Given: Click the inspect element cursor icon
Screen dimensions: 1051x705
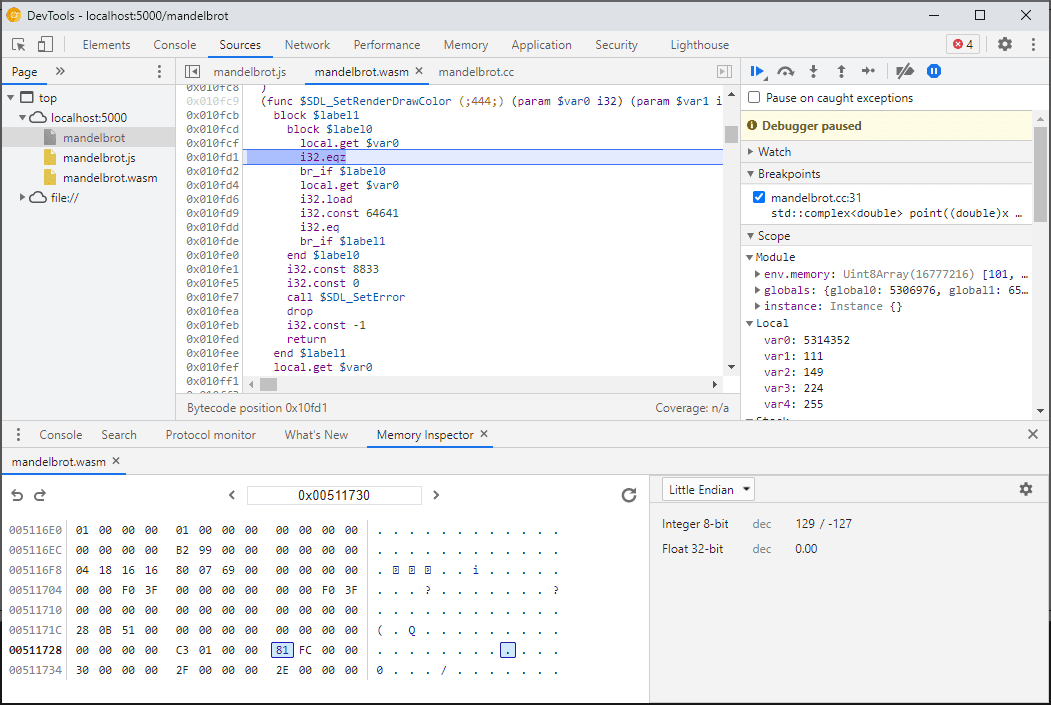Looking at the screenshot, I should tap(17, 45).
